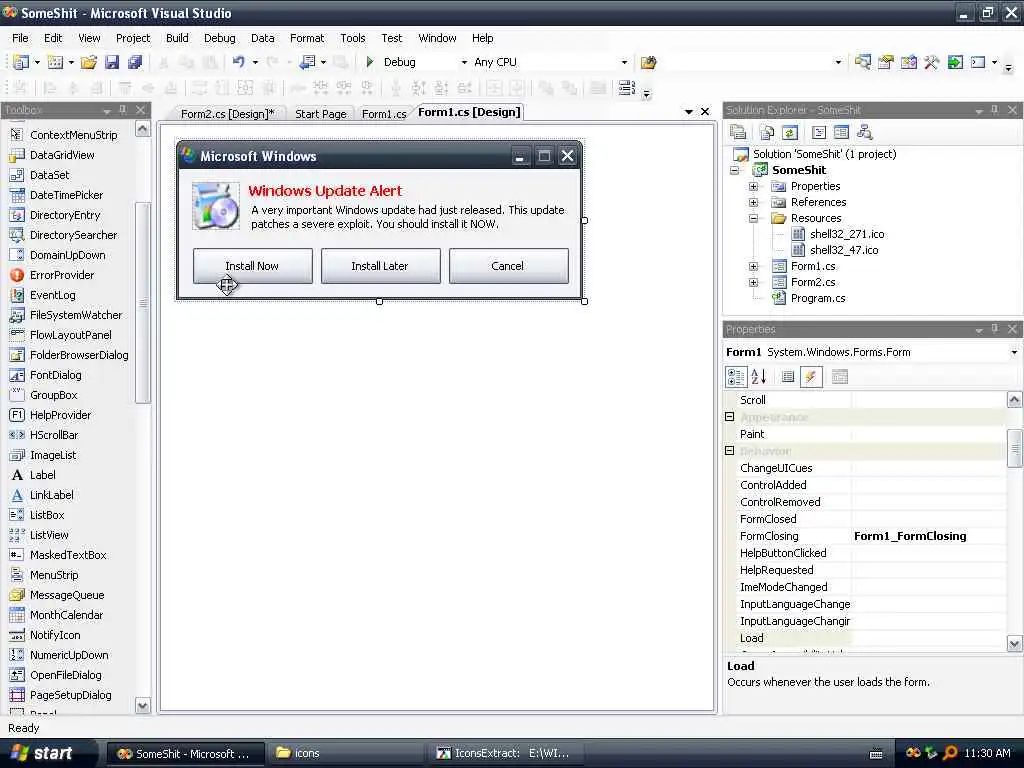Click the Install Now button
This screenshot has width=1024, height=768.
[252, 266]
